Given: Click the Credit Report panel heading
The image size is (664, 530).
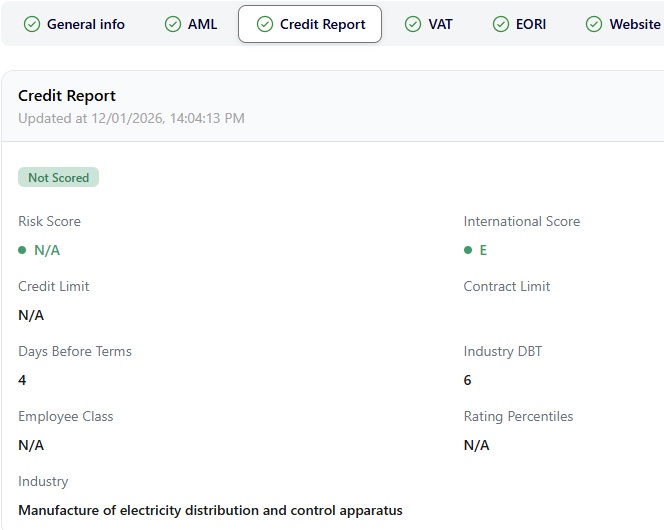Looking at the screenshot, I should (67, 96).
